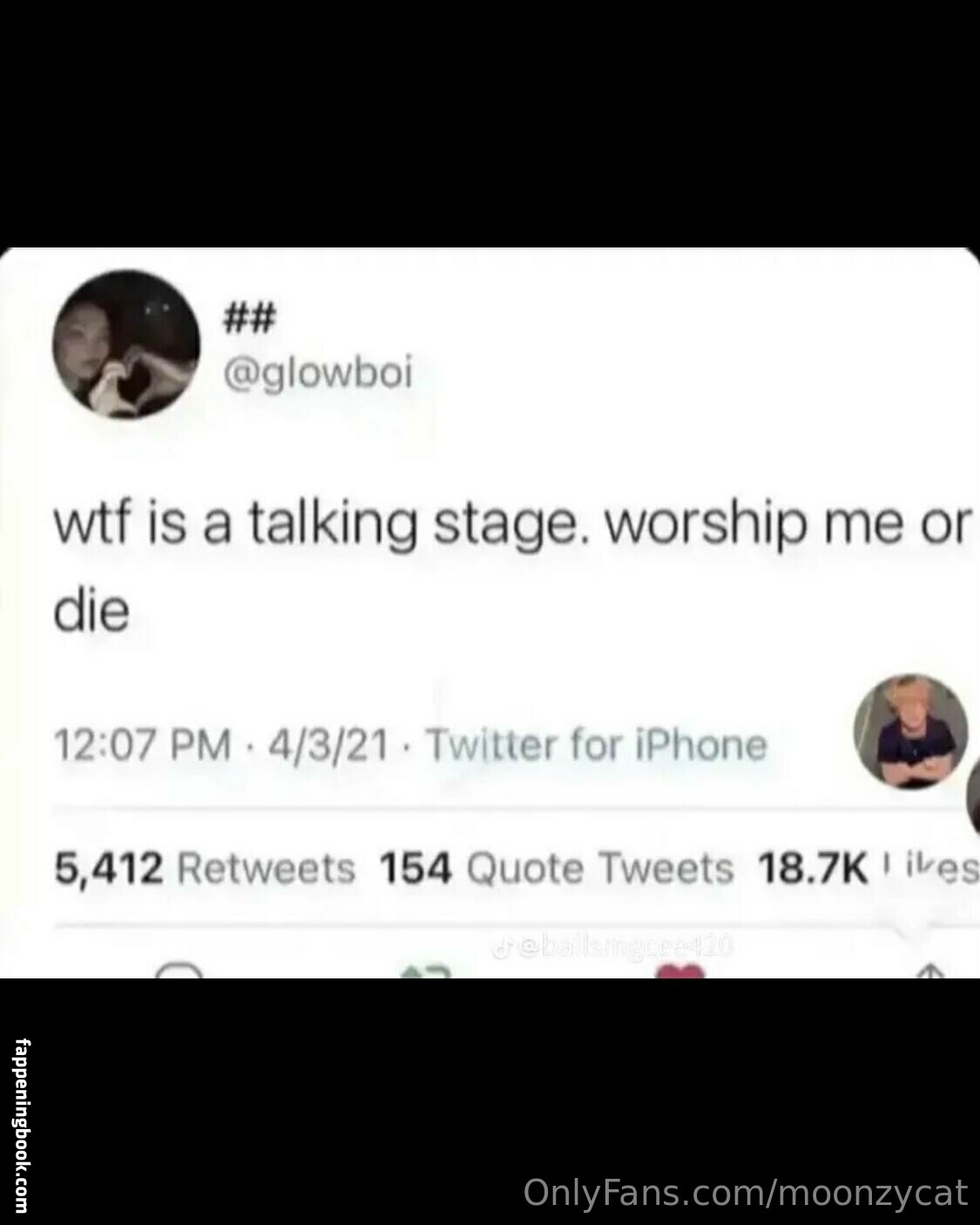Open the Twitter for iPhone source link
The image size is (980, 1225).
[598, 745]
